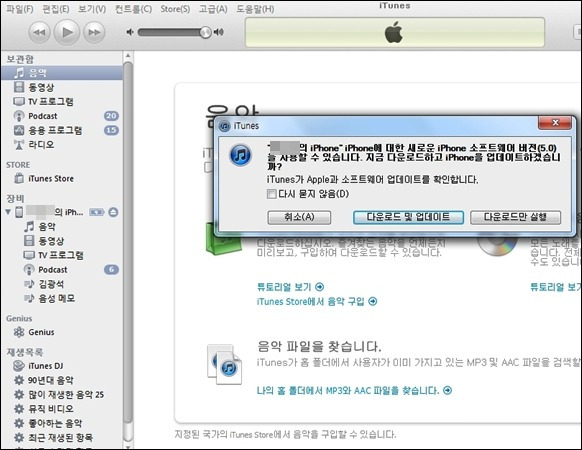Open the 도움말(H) menu
This screenshot has width=582, height=450.
tap(255, 9)
